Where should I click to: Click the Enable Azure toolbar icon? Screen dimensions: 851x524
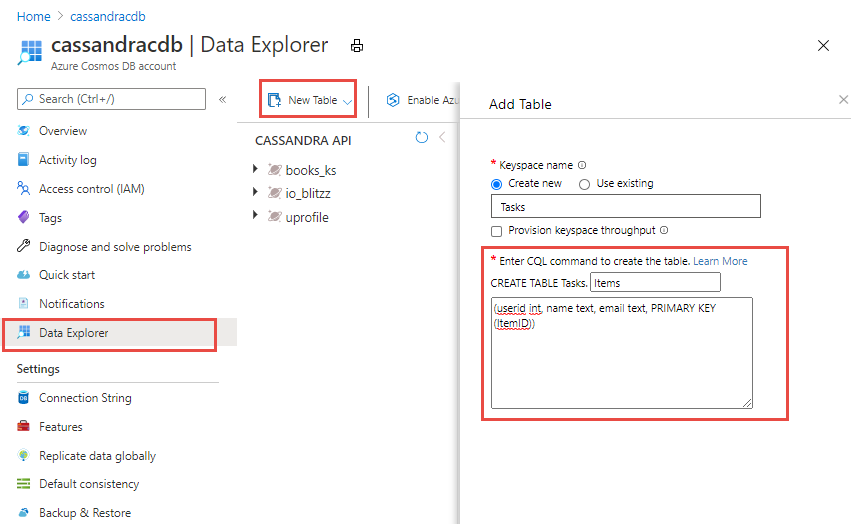coord(393,100)
